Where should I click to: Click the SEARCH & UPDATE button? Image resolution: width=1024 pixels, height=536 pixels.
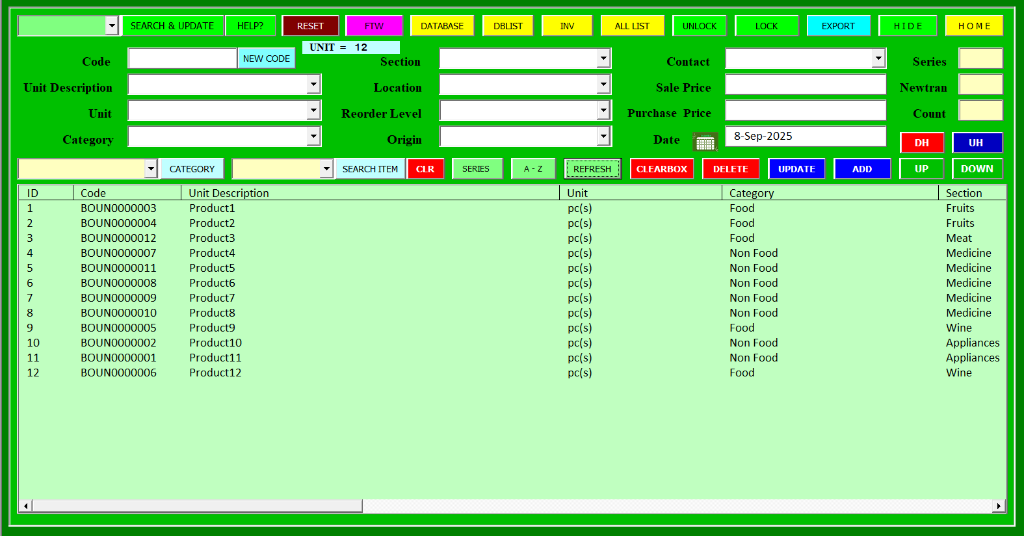tap(172, 25)
